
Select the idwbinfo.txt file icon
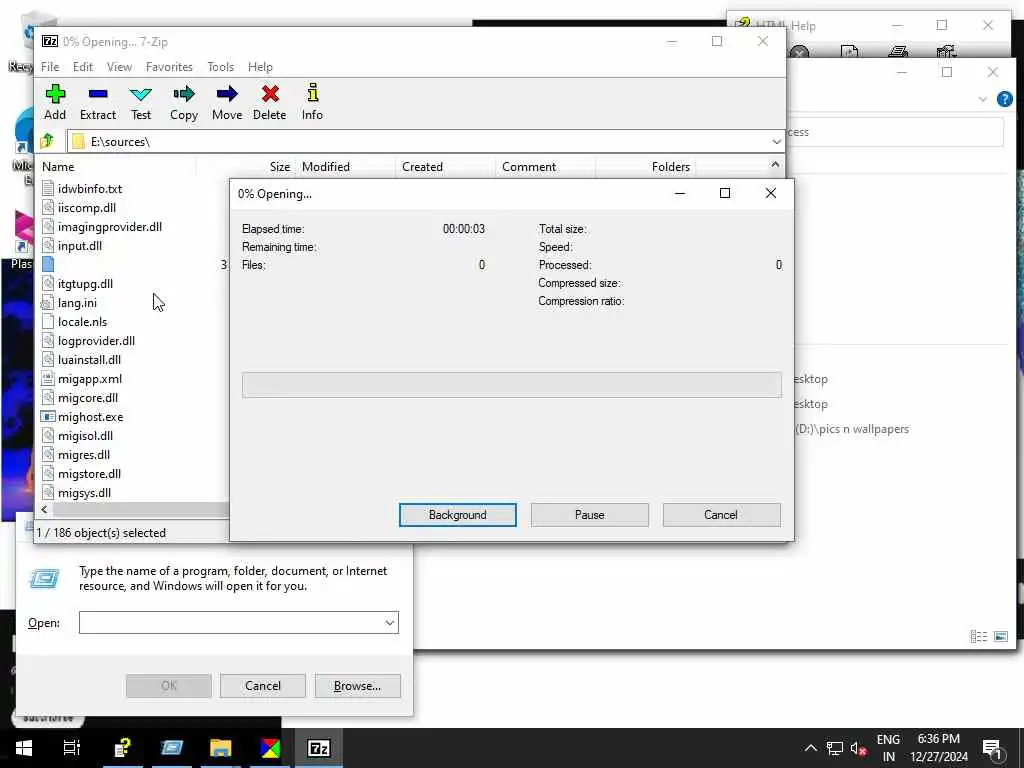[48, 189]
